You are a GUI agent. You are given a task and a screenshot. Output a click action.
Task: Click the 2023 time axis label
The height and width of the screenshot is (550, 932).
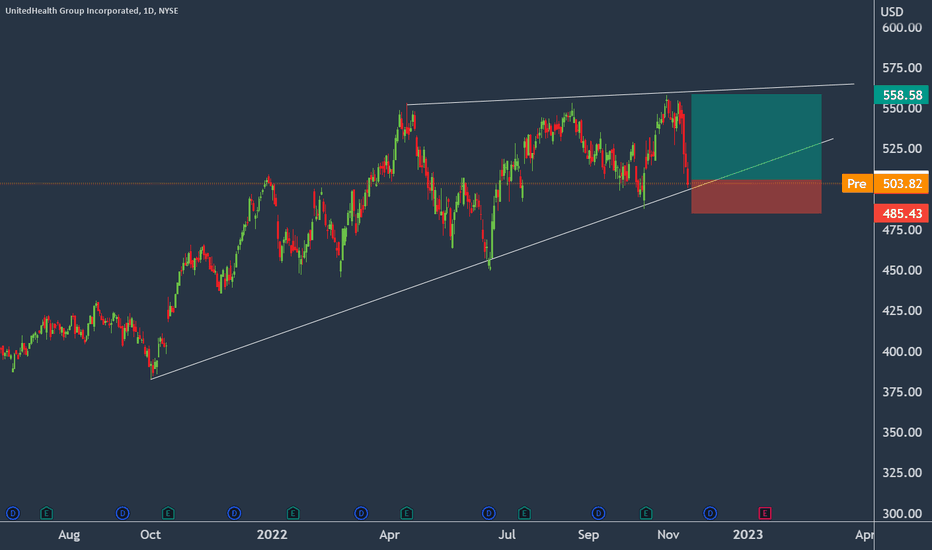pos(748,535)
